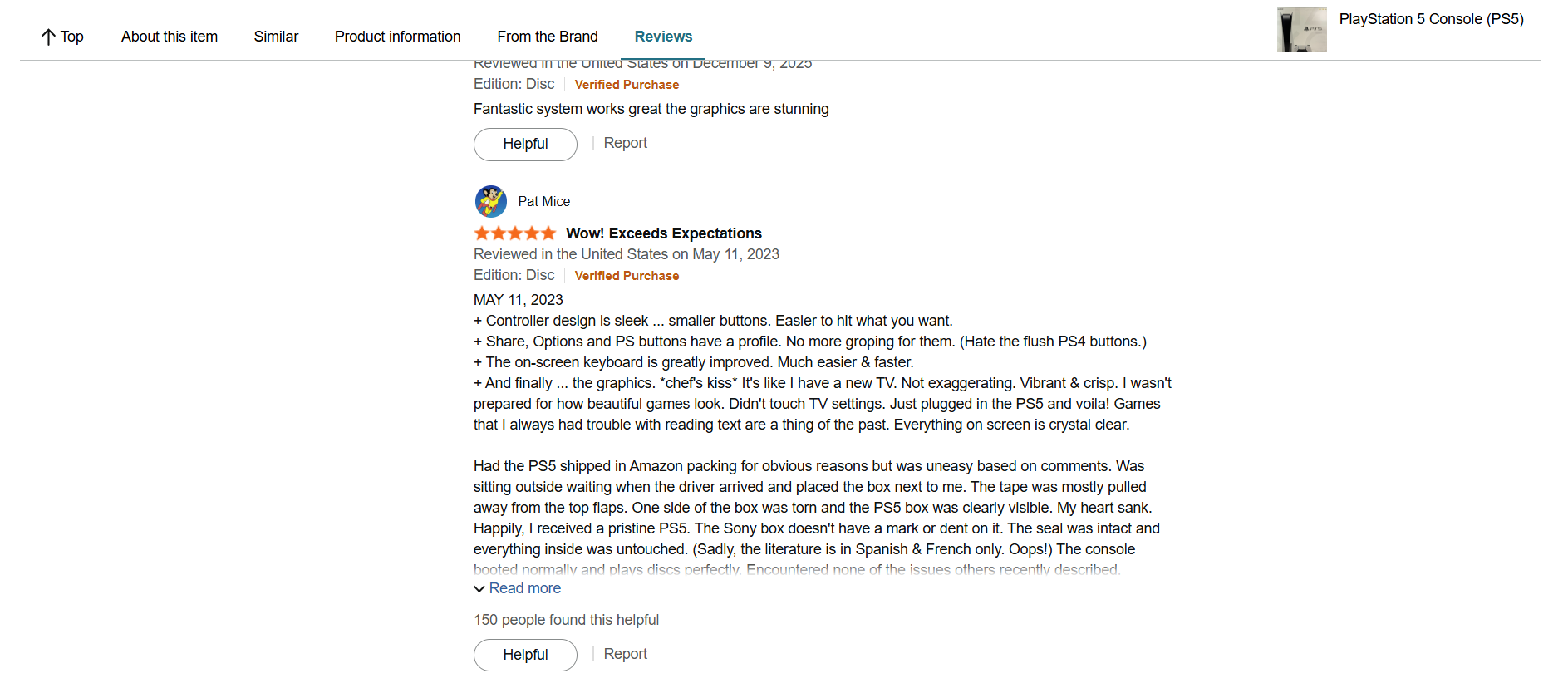Collapse the truncated review via Read more
Image resolution: width=1568 pixels, height=693 pixels.
pos(524,588)
